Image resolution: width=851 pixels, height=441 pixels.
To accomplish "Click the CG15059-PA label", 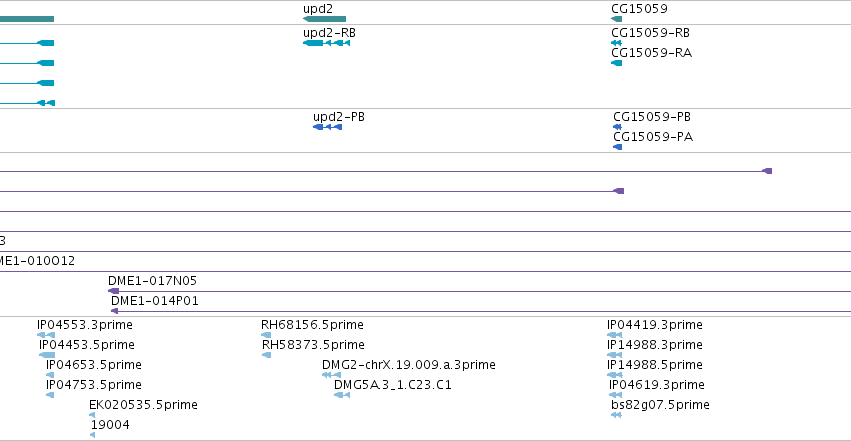I will (x=653, y=137).
